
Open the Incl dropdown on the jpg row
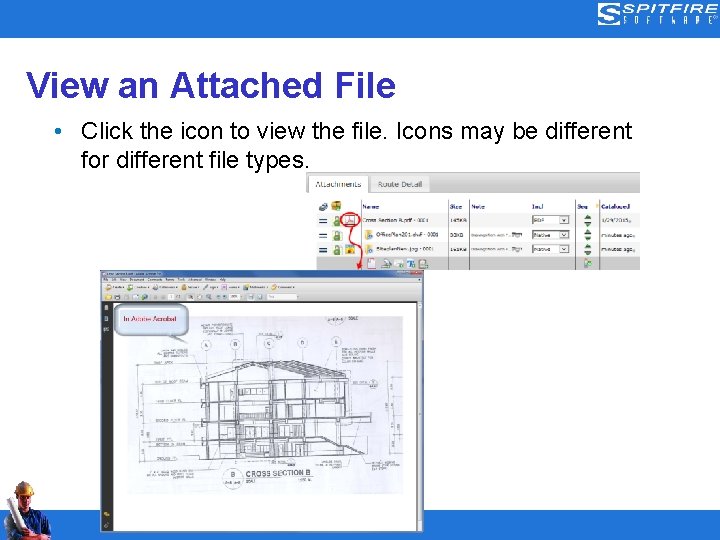point(551,249)
